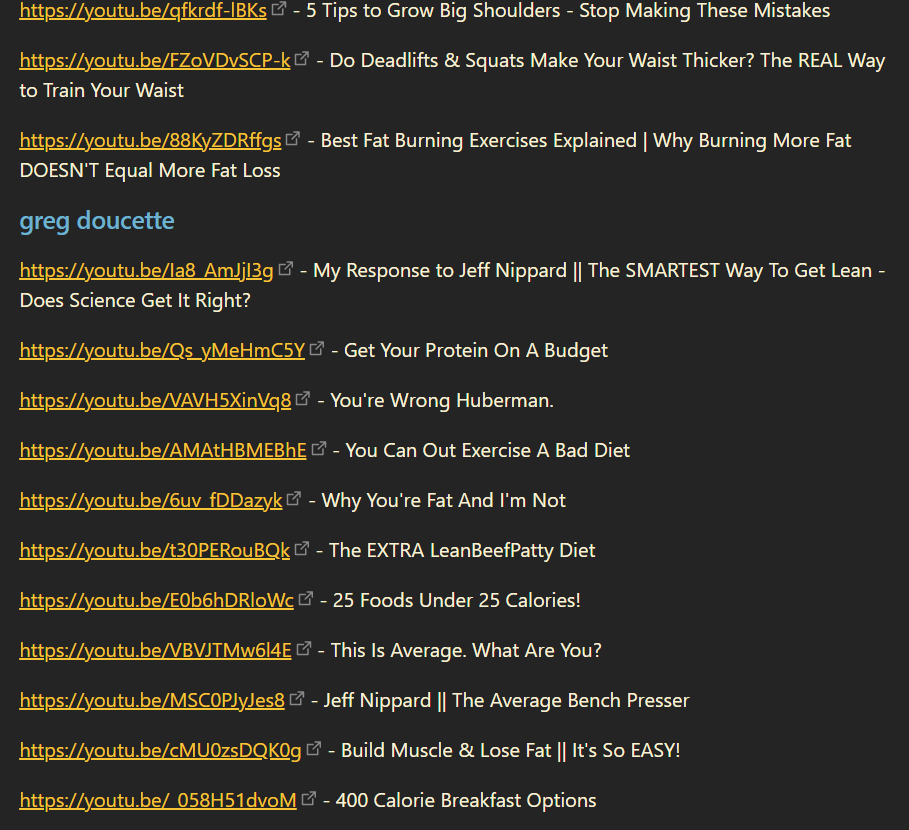Click external-link icon next to MSC0PJyJes8 URL
The width and height of the screenshot is (909, 830).
point(297,698)
